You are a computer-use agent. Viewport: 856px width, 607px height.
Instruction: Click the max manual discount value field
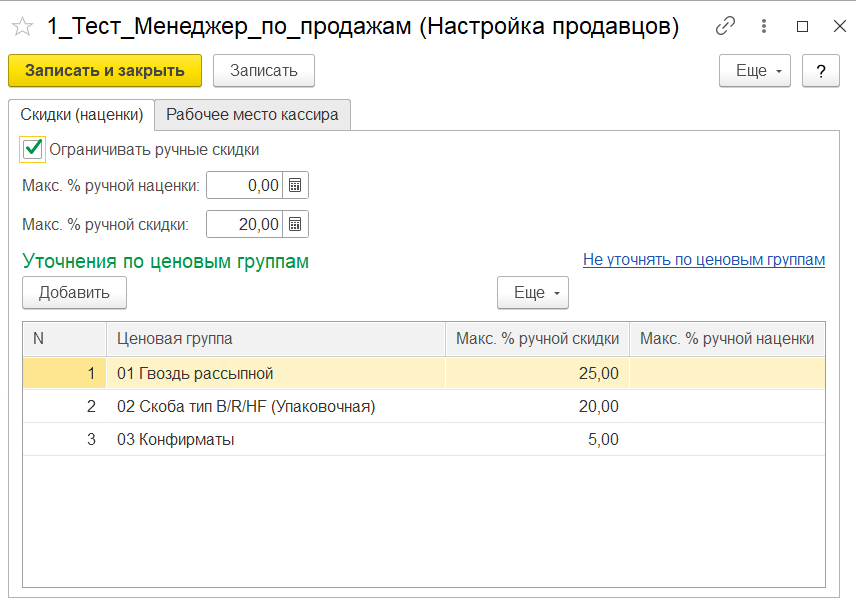pyautogui.click(x=245, y=225)
